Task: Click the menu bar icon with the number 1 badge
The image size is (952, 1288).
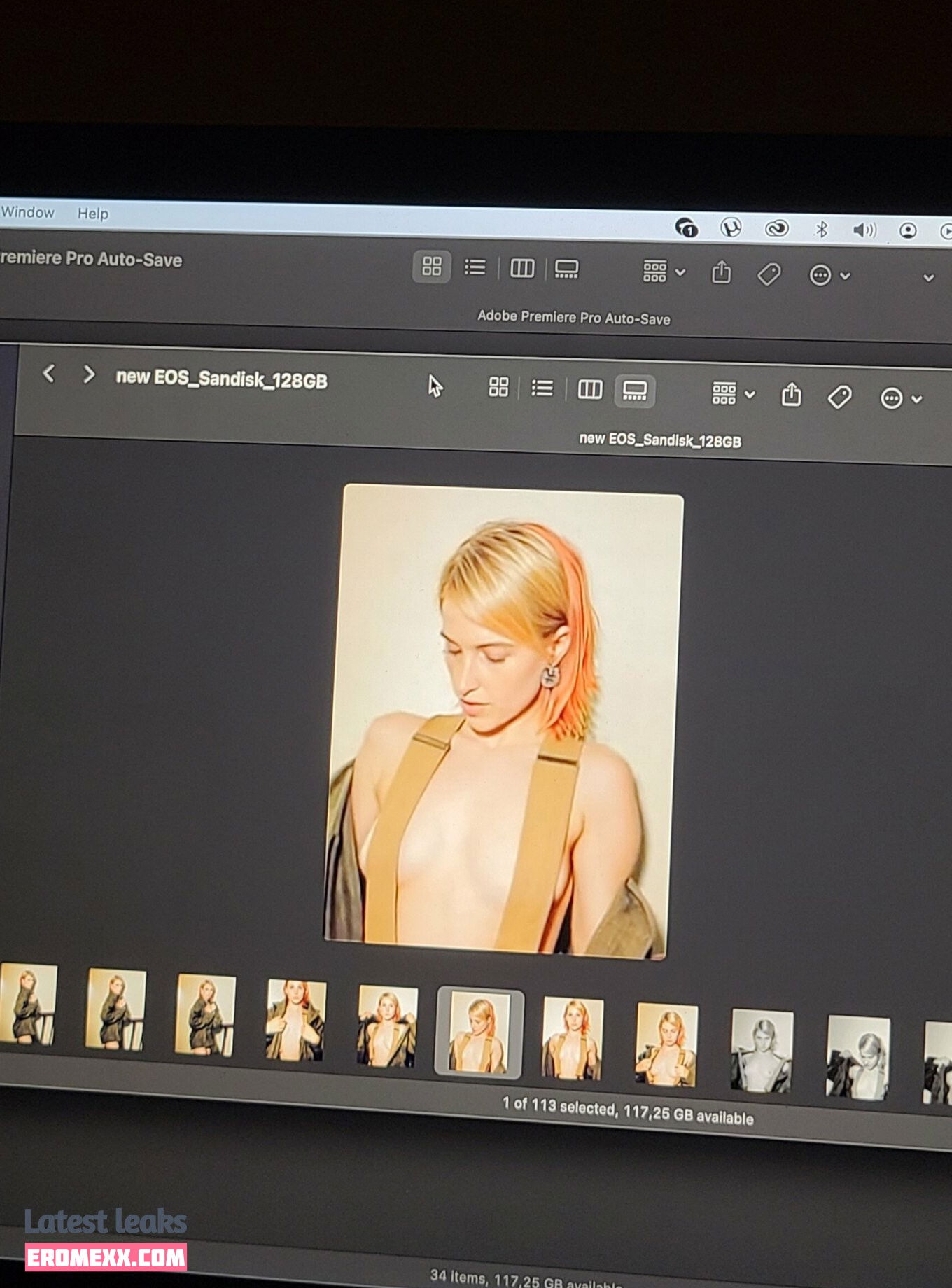Action: tap(687, 227)
